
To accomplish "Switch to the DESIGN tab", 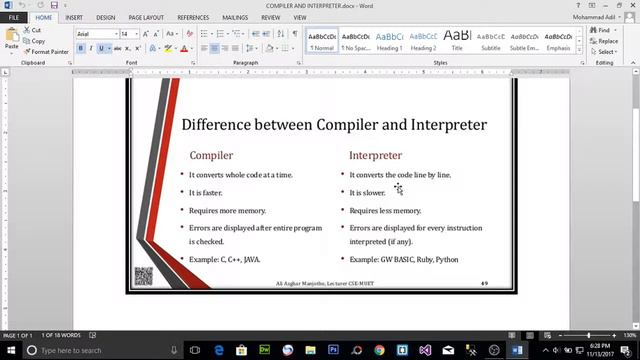I will pos(105,18).
